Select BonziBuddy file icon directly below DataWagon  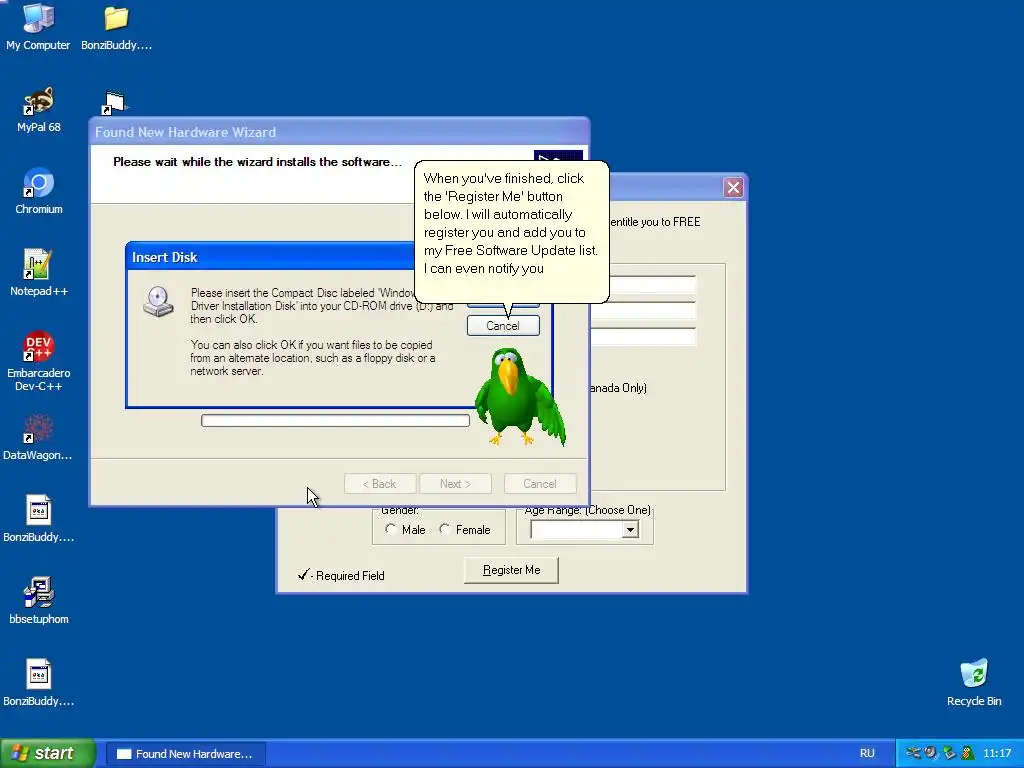[39, 519]
